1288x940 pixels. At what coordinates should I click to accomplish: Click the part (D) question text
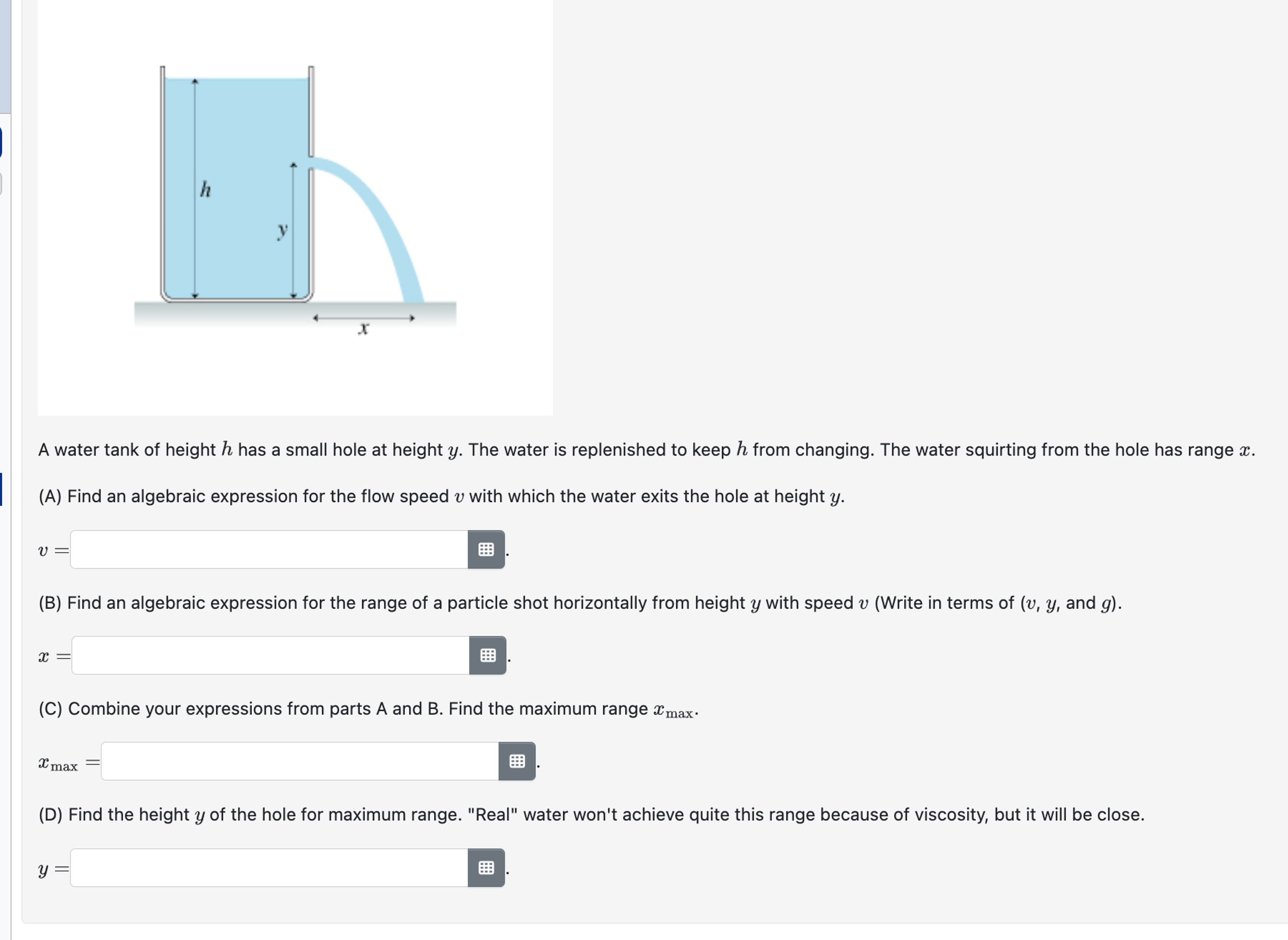click(592, 815)
